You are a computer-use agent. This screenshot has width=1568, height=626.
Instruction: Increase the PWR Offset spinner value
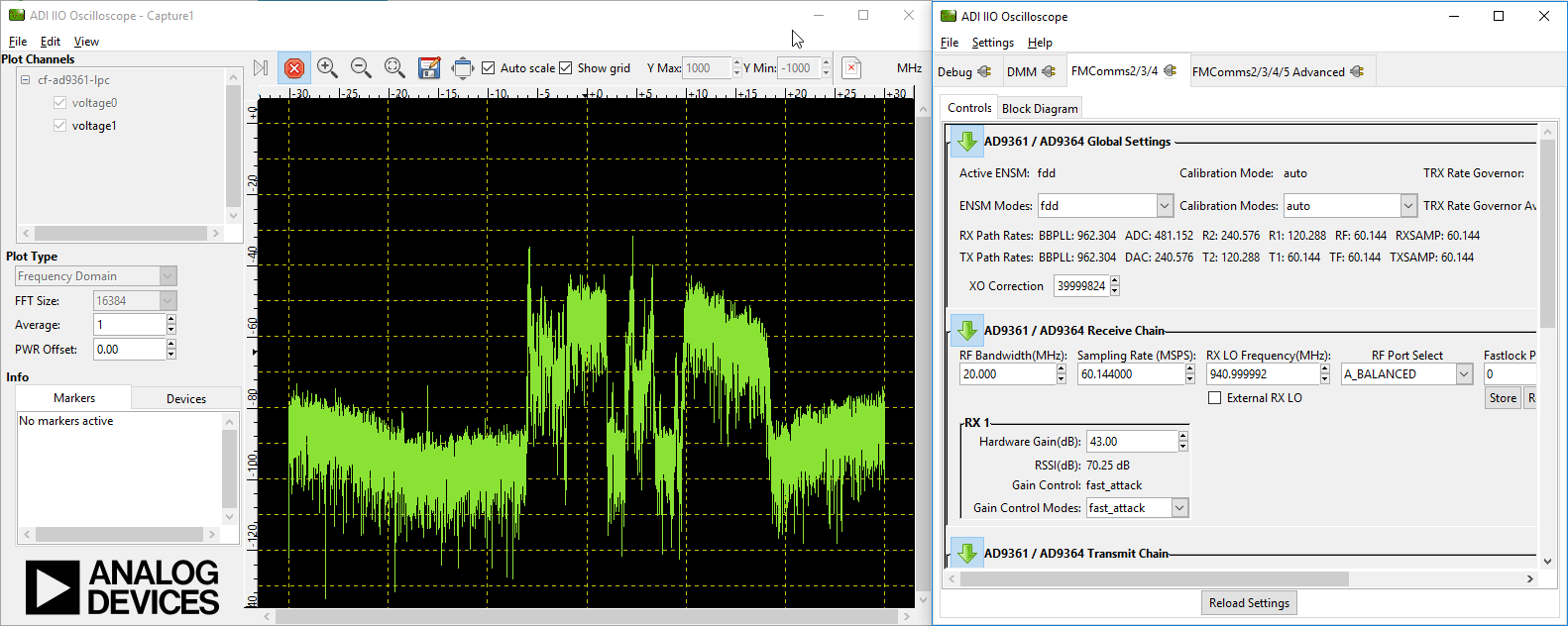171,344
